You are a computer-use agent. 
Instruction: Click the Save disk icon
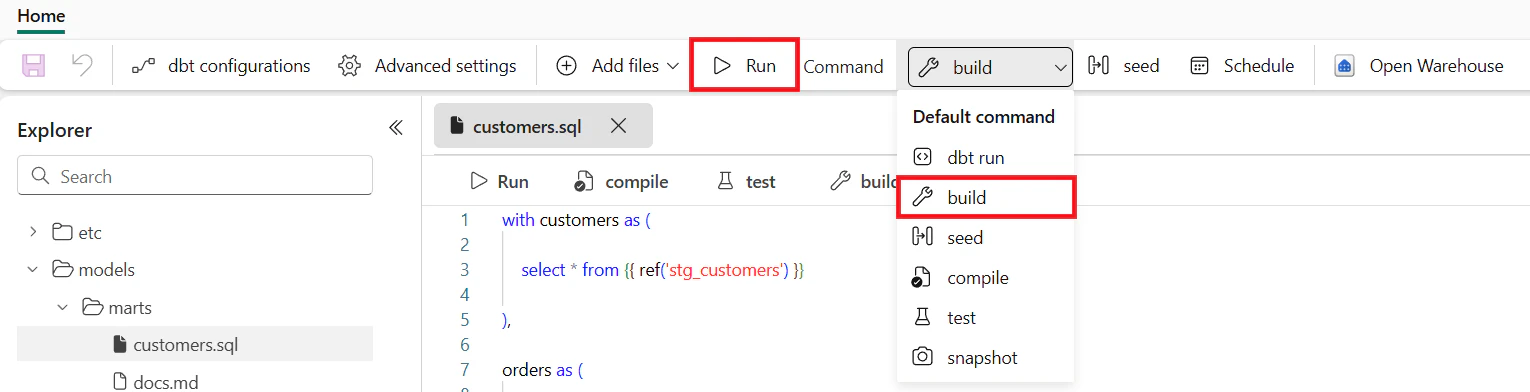click(x=34, y=66)
